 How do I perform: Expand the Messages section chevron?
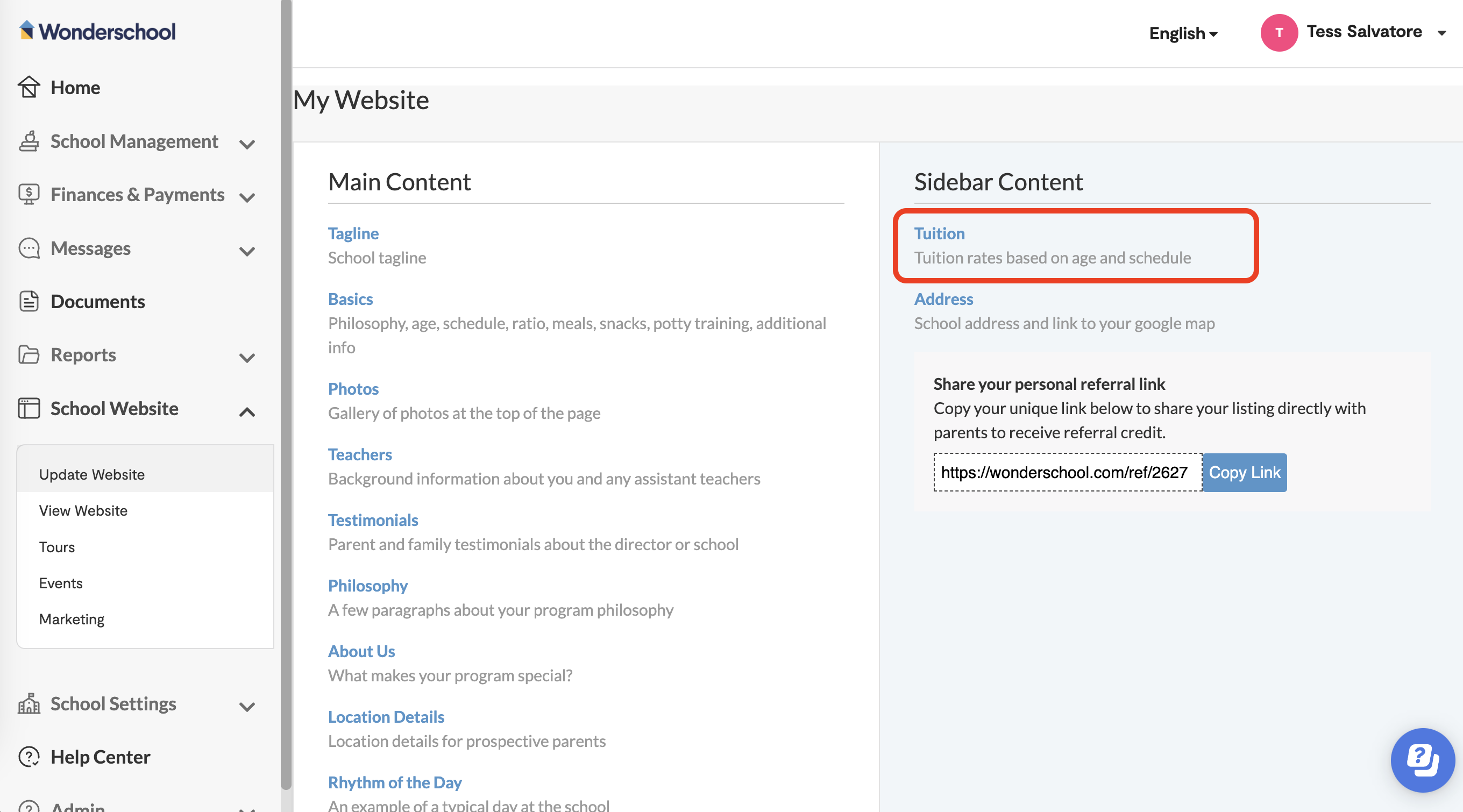(247, 252)
